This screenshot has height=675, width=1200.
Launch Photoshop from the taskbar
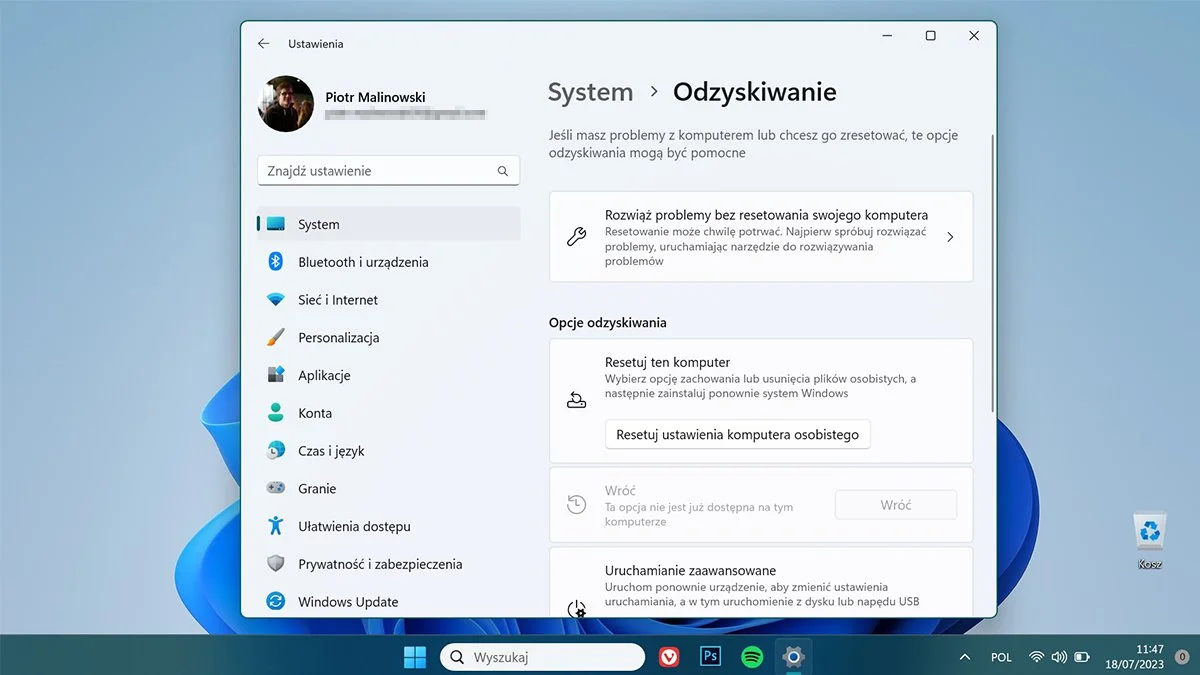[710, 657]
